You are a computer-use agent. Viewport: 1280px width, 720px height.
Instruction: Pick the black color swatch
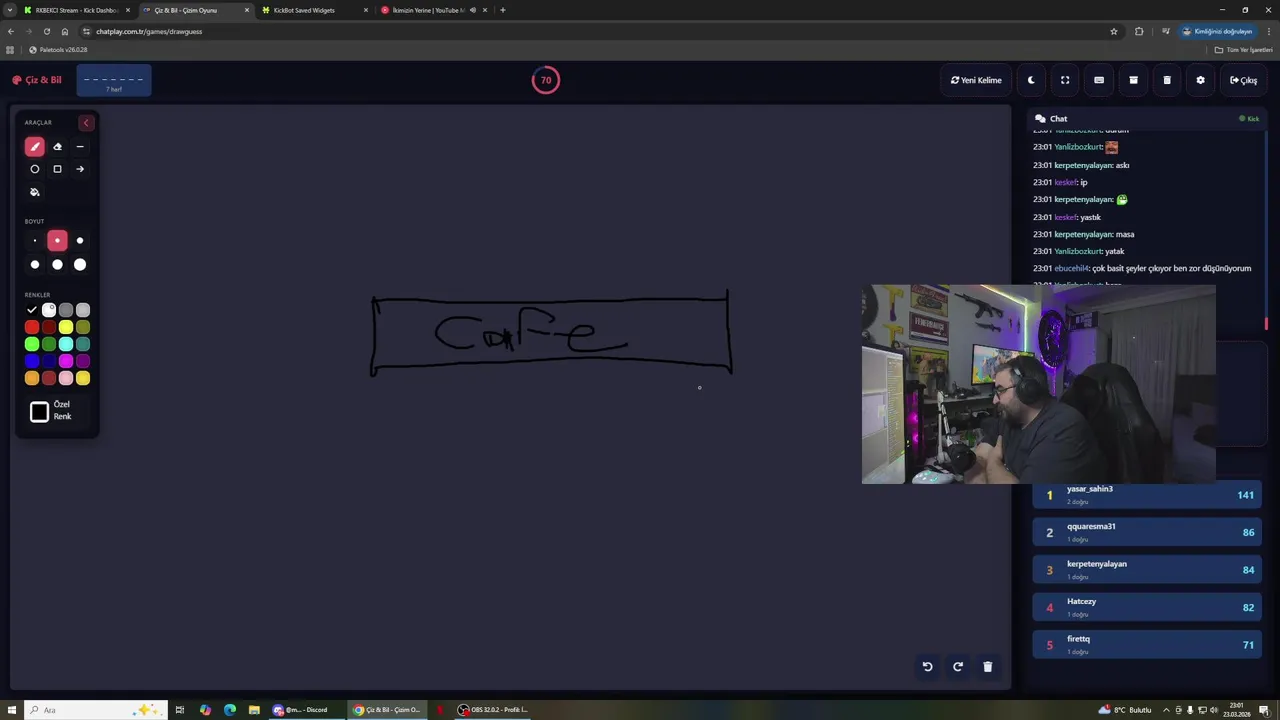point(32,310)
